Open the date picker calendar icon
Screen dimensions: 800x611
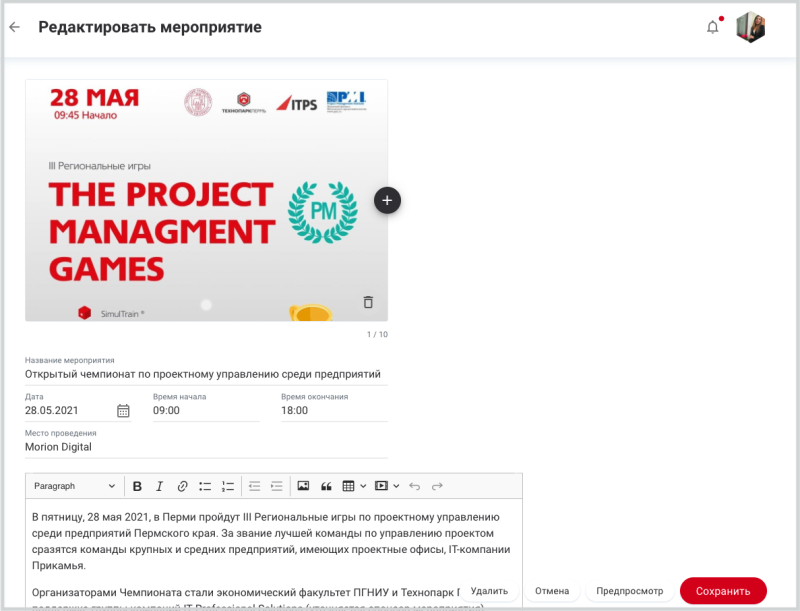coord(124,410)
